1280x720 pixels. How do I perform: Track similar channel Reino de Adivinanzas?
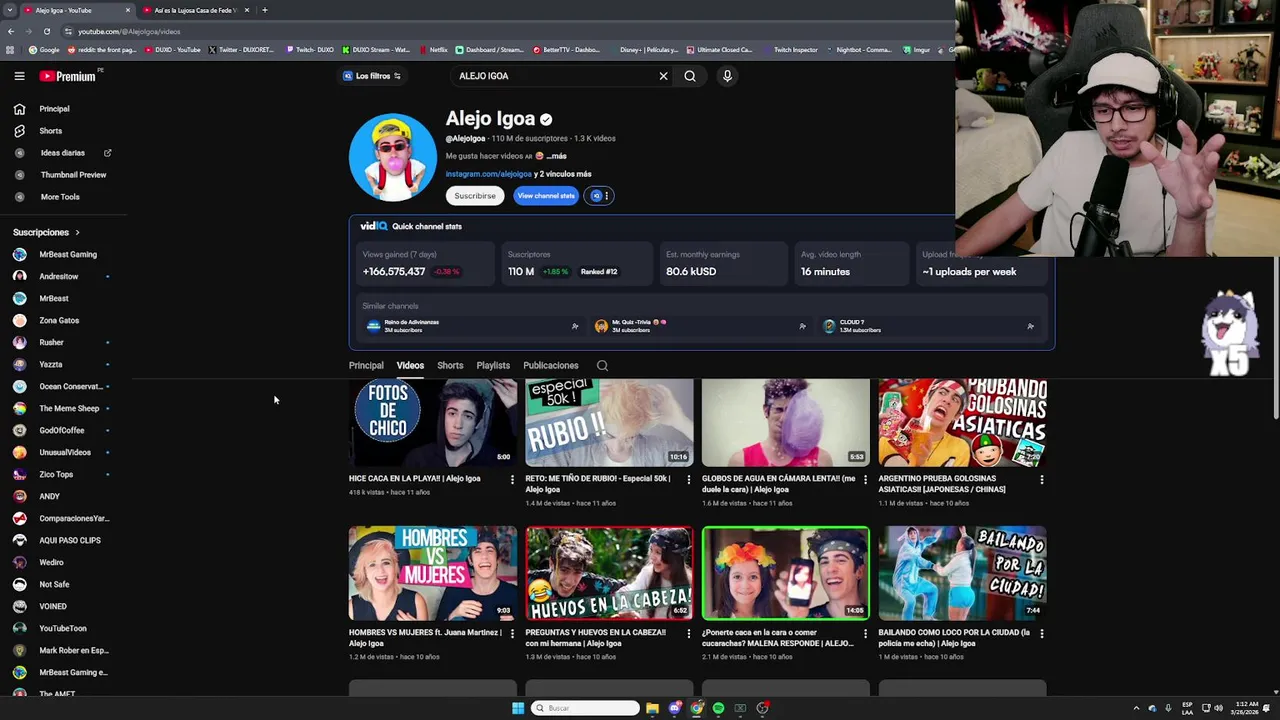pyautogui.click(x=574, y=327)
